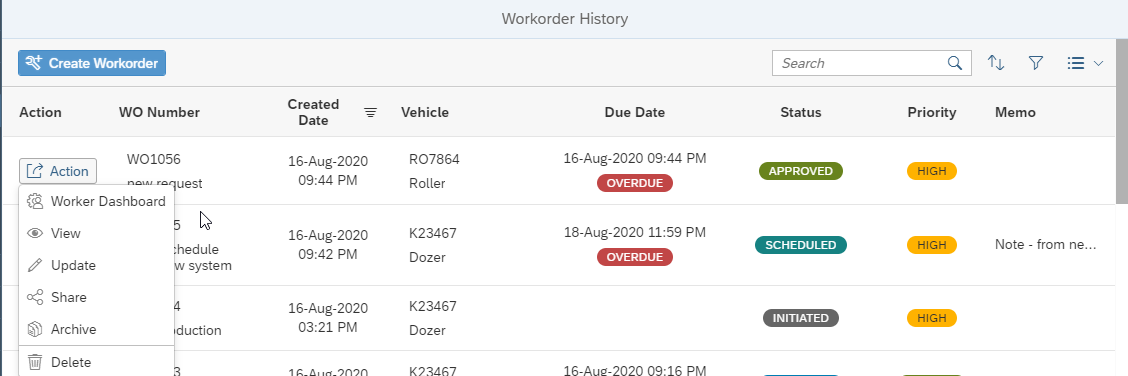Click K23467 vehicle in the SCHEDULED row
This screenshot has height=376, width=1128.
coord(432,233)
